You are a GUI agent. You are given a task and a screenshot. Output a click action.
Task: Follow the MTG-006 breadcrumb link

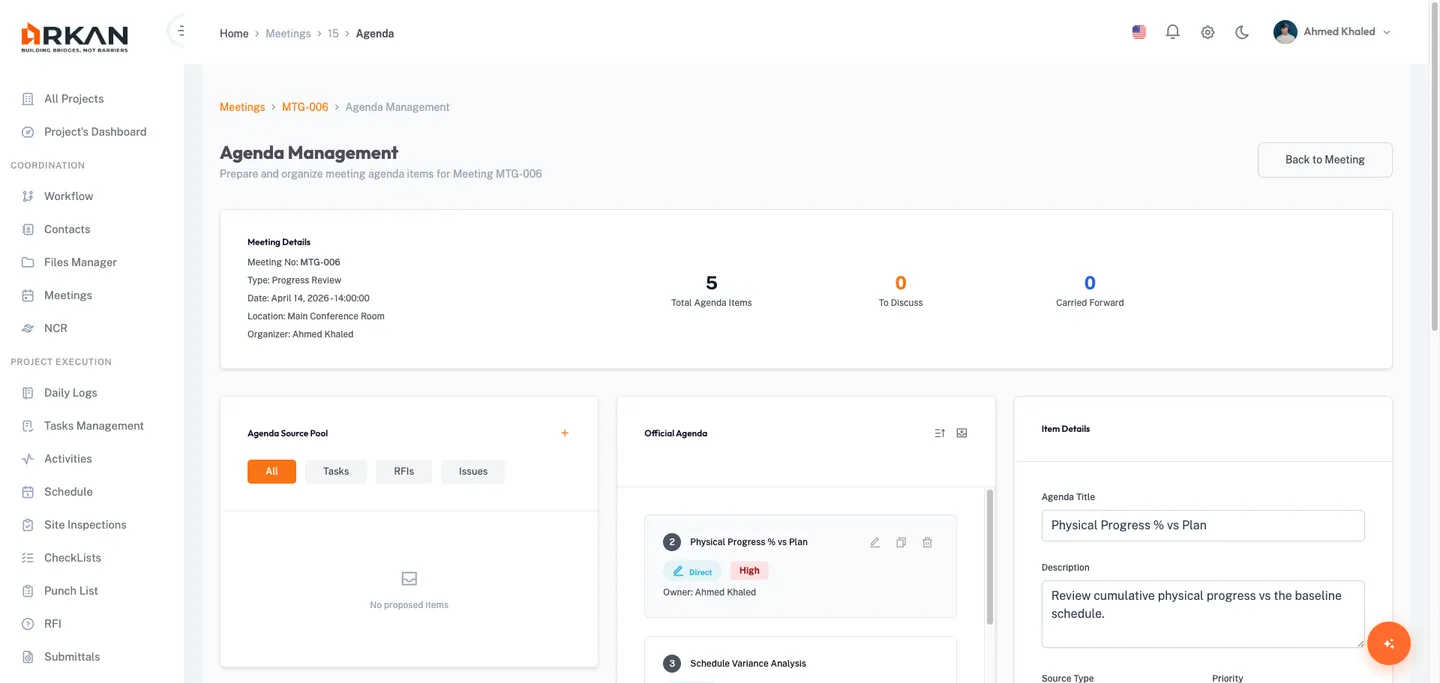[x=305, y=107]
